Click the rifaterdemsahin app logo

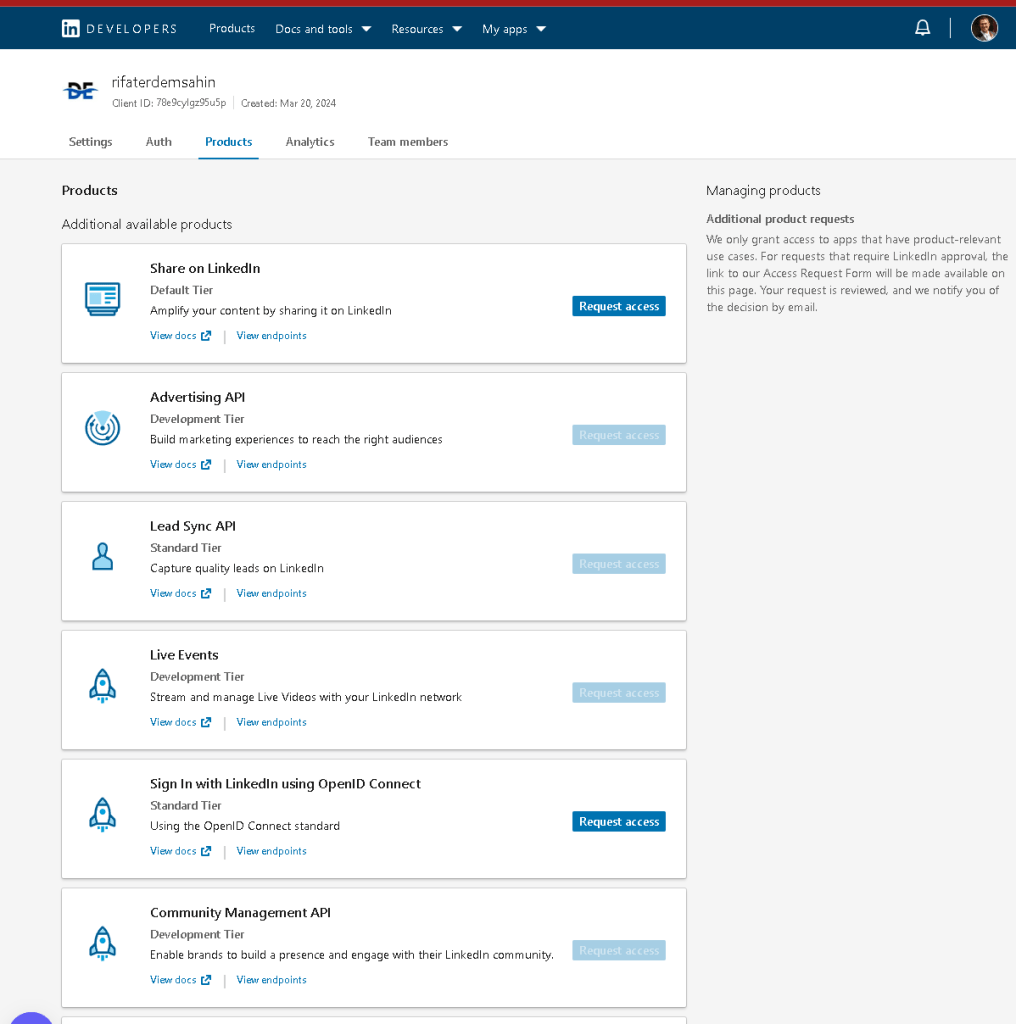pyautogui.click(x=80, y=91)
